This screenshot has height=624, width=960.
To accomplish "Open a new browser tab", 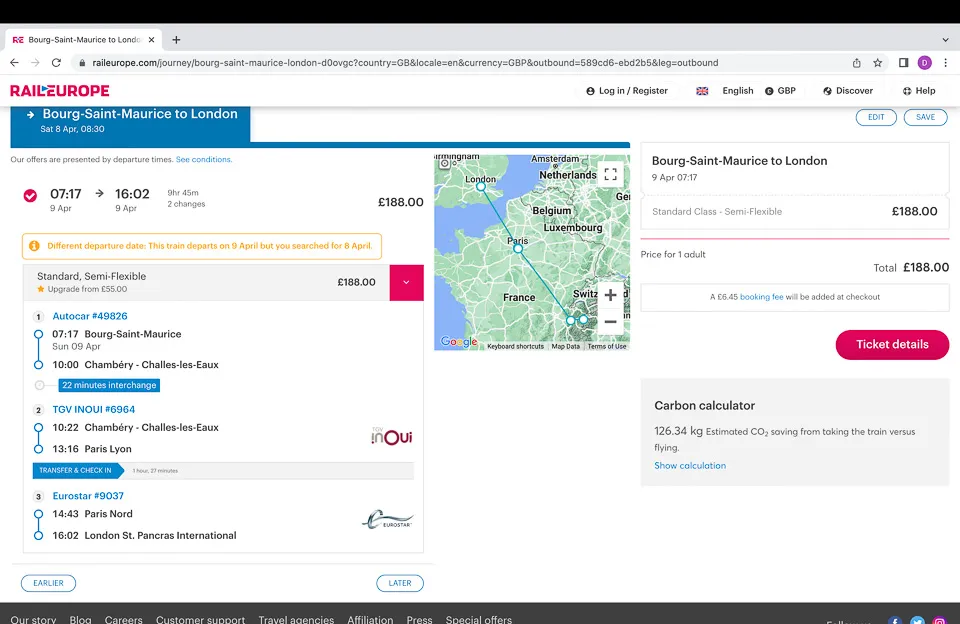I will 176,40.
